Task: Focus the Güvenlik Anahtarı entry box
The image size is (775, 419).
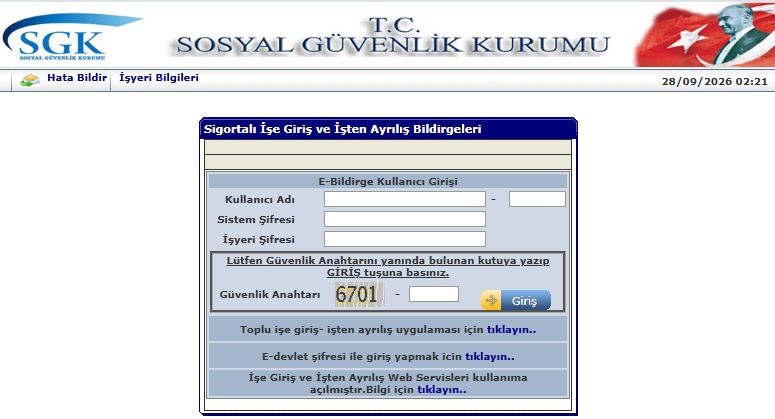Action: 433,294
